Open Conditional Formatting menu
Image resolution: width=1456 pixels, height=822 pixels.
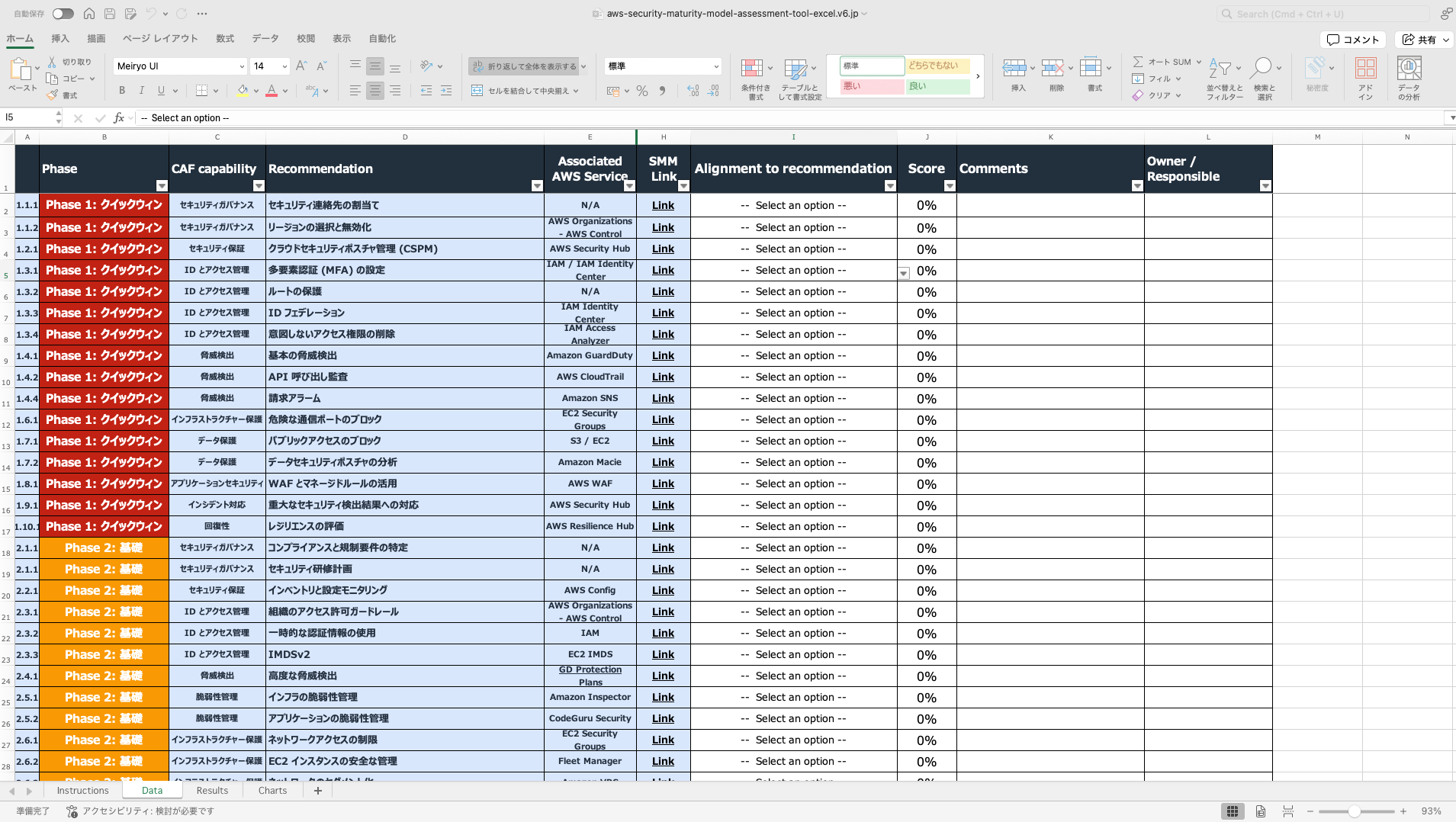tap(755, 78)
